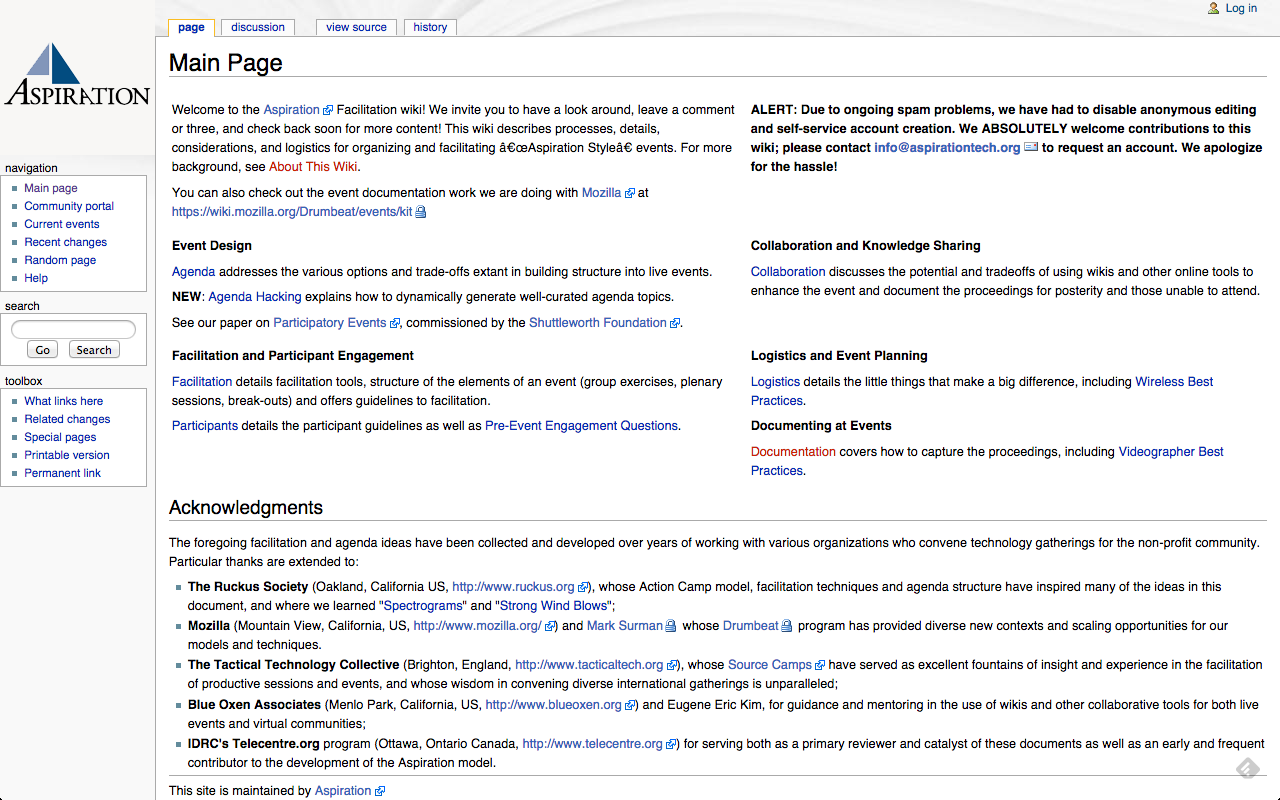This screenshot has width=1280, height=800.
Task: Click the Log in link
Action: (x=1241, y=8)
